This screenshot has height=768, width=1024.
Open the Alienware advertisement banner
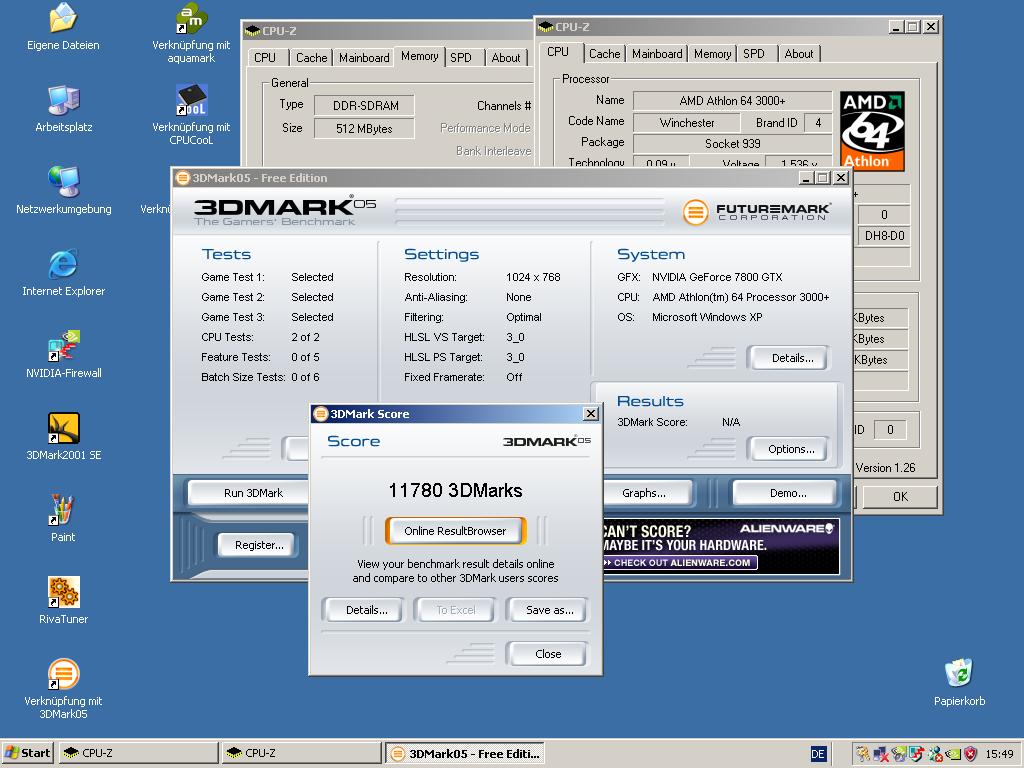click(721, 546)
